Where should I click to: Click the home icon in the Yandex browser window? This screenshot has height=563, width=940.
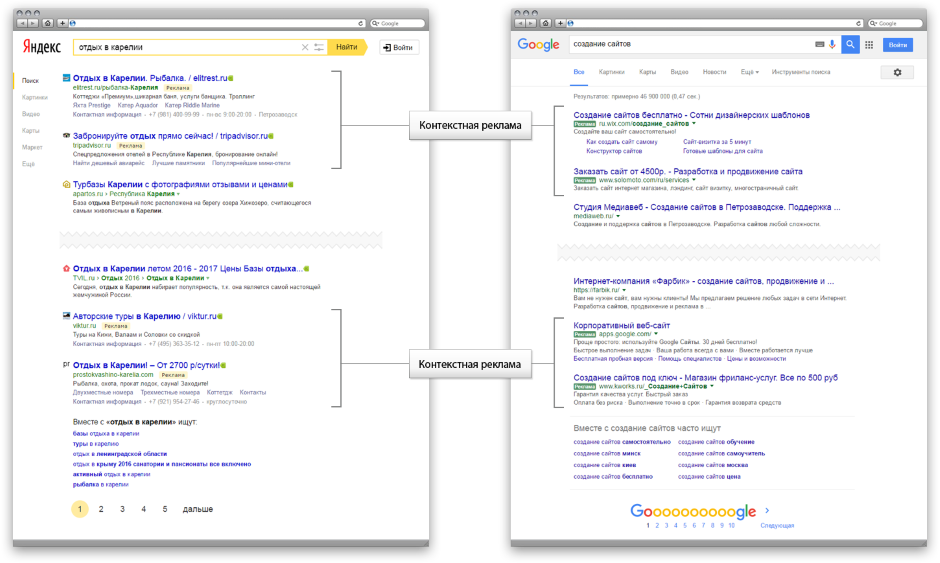click(x=48, y=23)
